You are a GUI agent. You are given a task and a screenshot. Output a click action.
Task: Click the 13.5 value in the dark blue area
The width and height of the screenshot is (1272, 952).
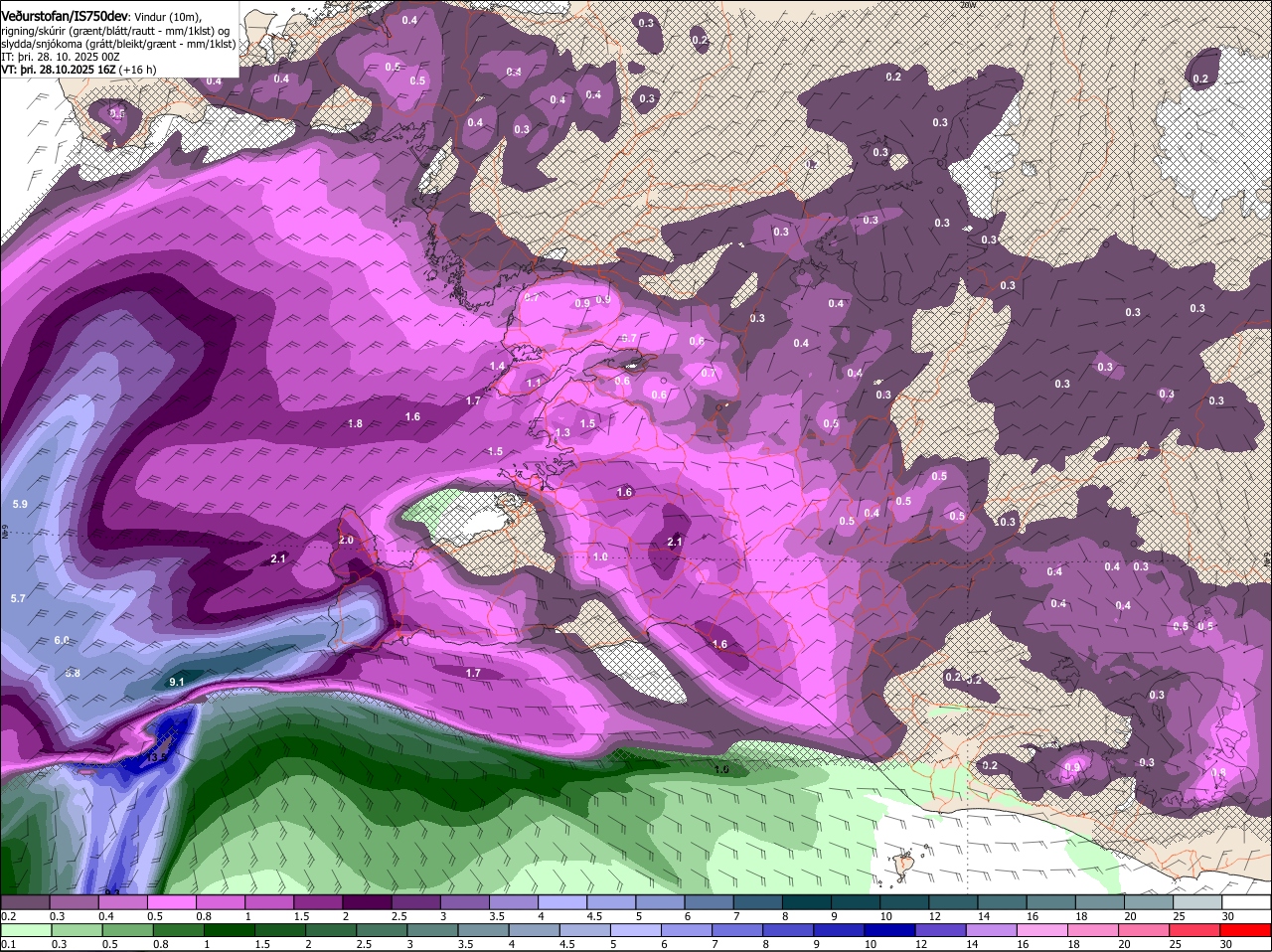click(157, 757)
